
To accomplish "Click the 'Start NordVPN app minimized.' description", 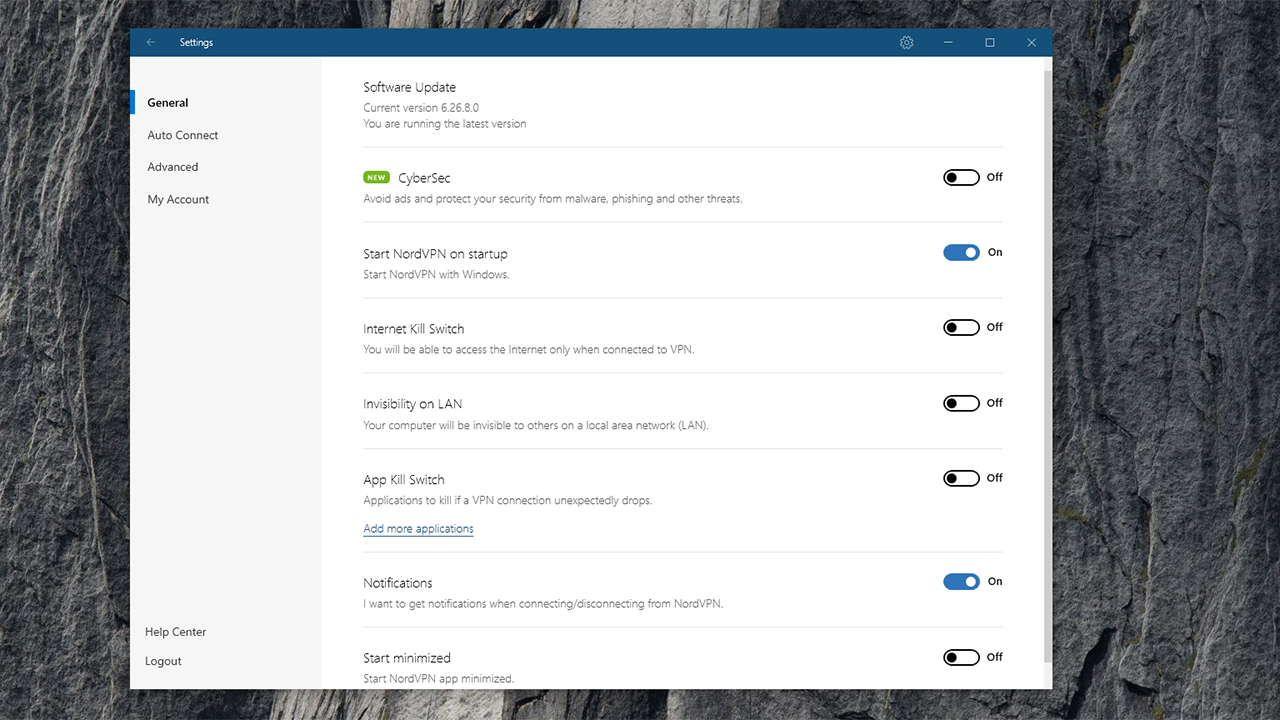I will 438,679.
